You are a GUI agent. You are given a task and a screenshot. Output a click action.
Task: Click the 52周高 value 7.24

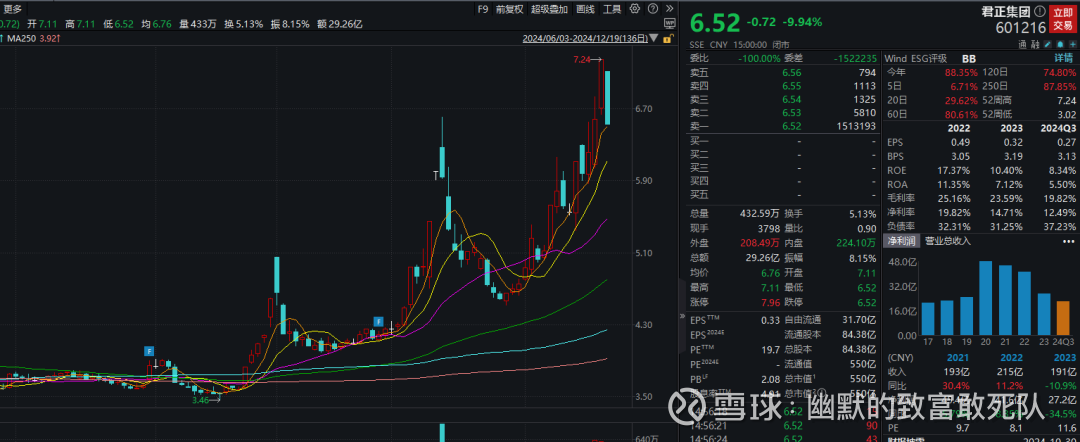pyautogui.click(x=1065, y=103)
